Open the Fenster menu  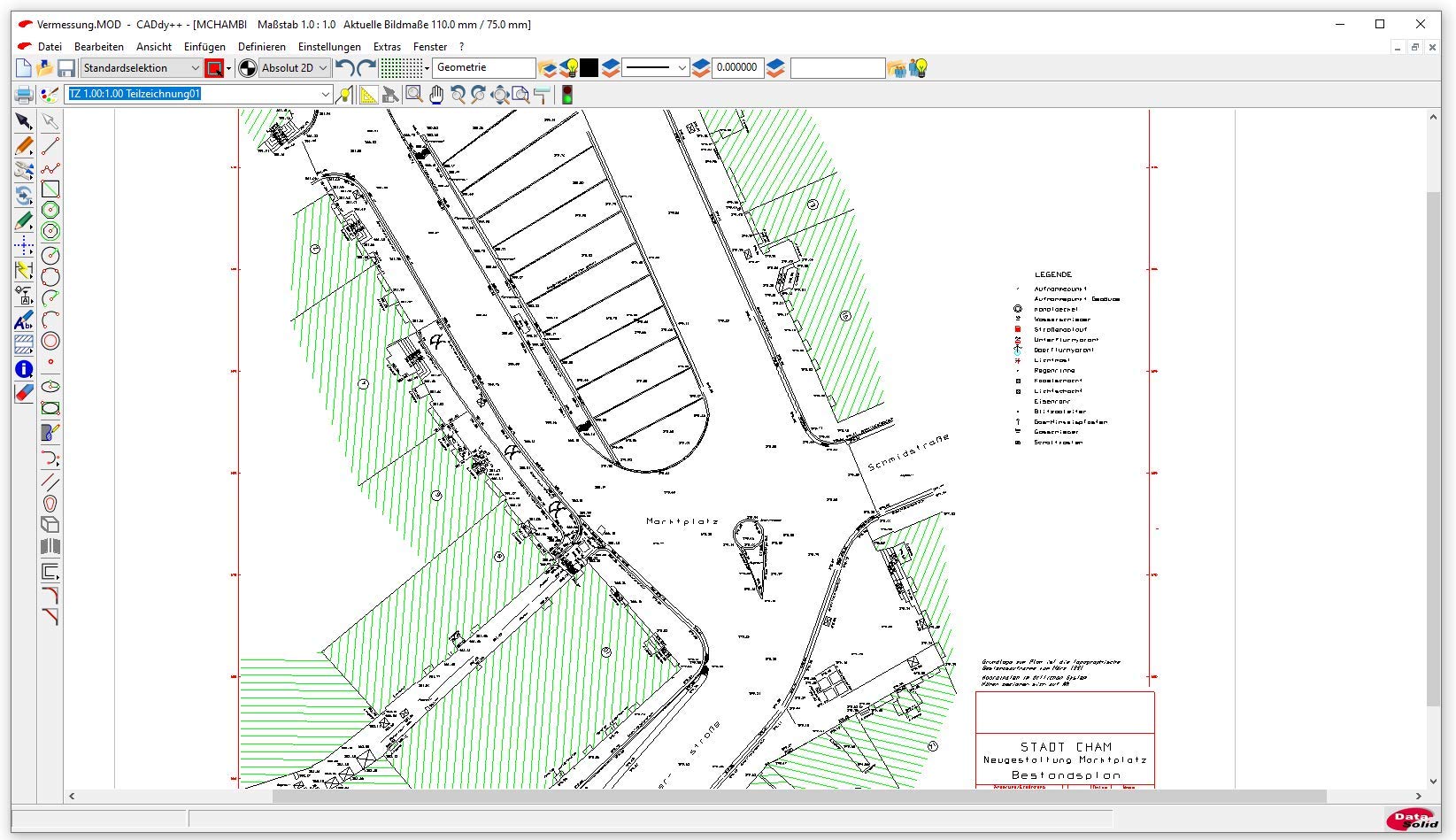point(430,47)
